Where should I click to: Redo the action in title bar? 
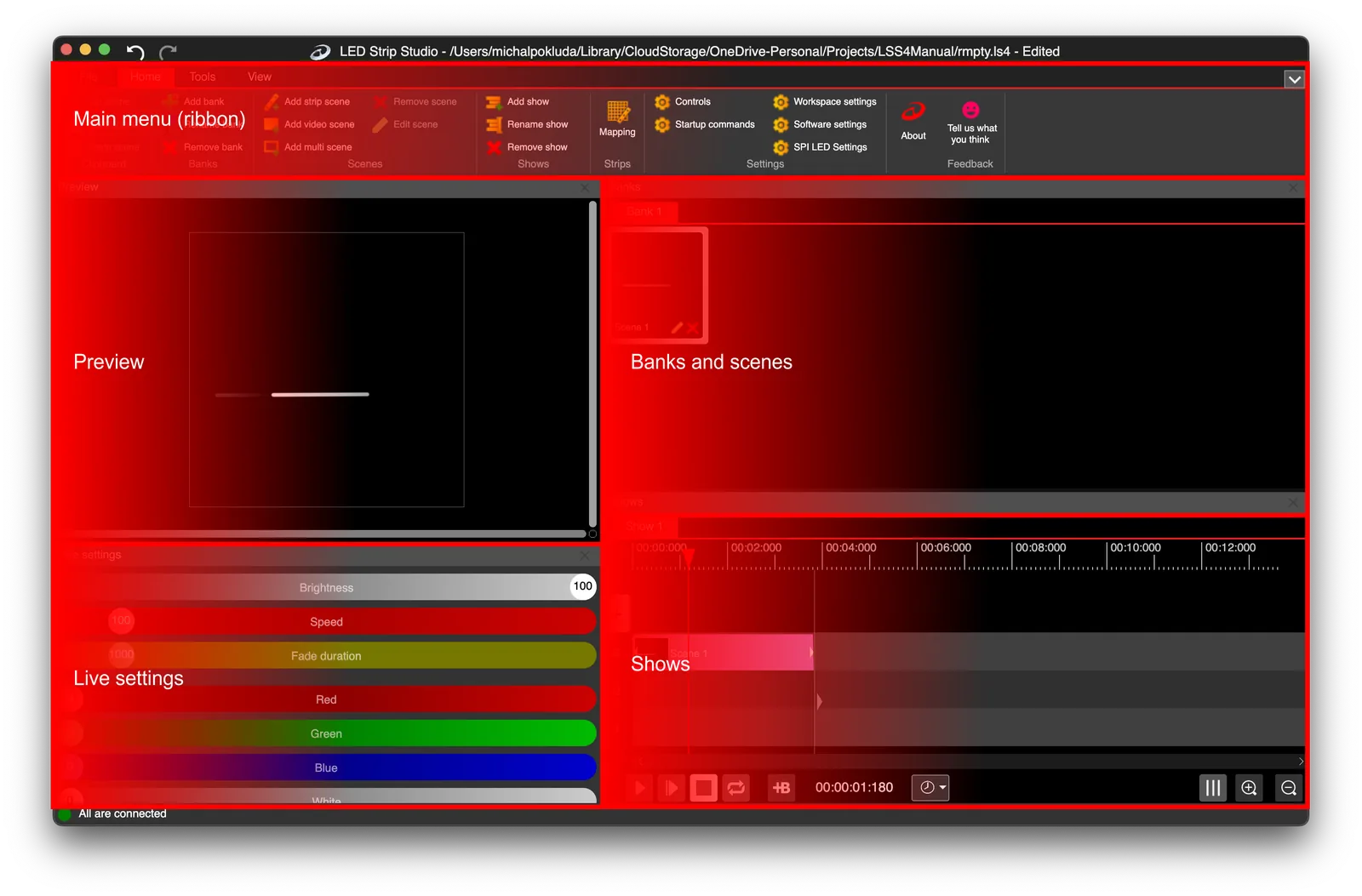168,51
